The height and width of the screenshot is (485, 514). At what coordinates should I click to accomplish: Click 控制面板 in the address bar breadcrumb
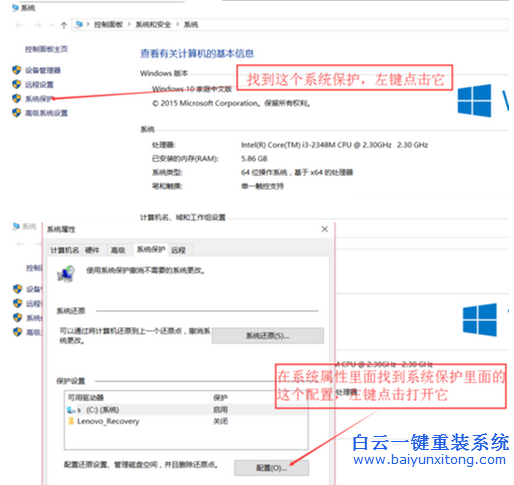pyautogui.click(x=108, y=24)
